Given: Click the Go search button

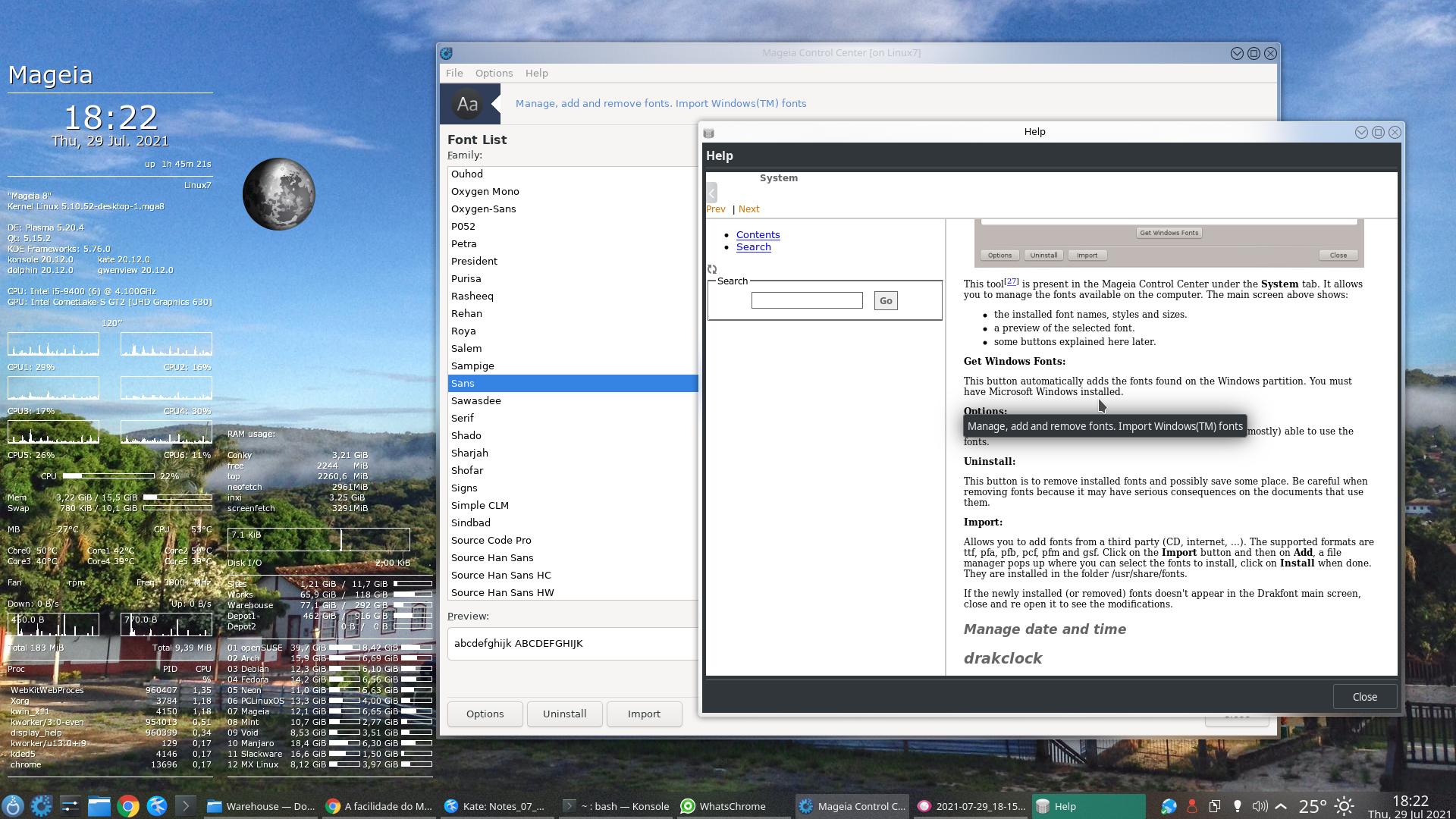Looking at the screenshot, I should [x=886, y=300].
